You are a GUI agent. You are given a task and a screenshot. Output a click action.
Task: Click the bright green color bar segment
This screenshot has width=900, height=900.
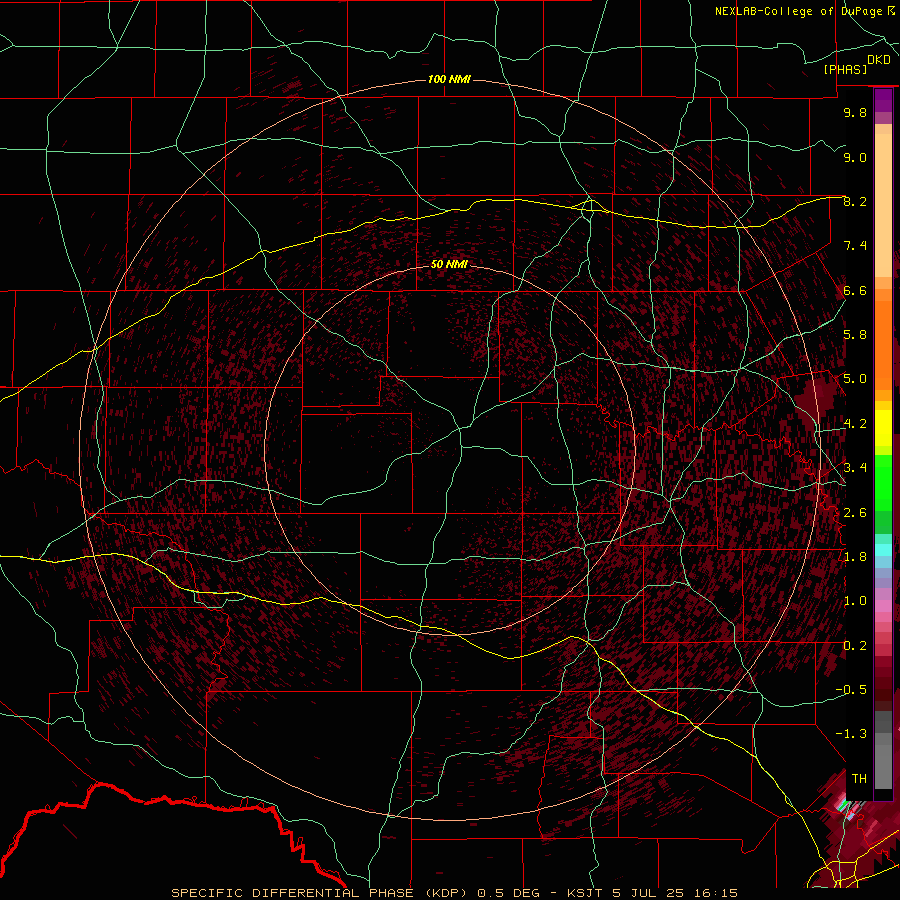pos(883,483)
